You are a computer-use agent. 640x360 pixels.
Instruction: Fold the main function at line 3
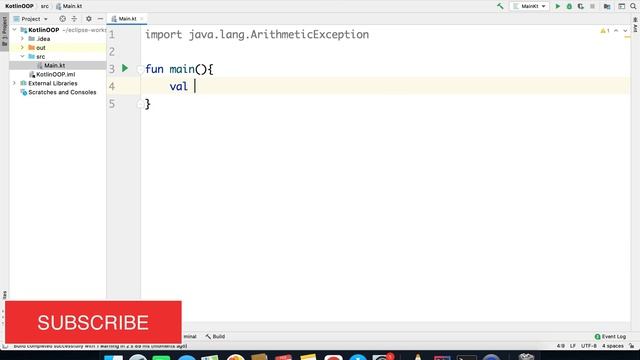pyautogui.click(x=140, y=69)
